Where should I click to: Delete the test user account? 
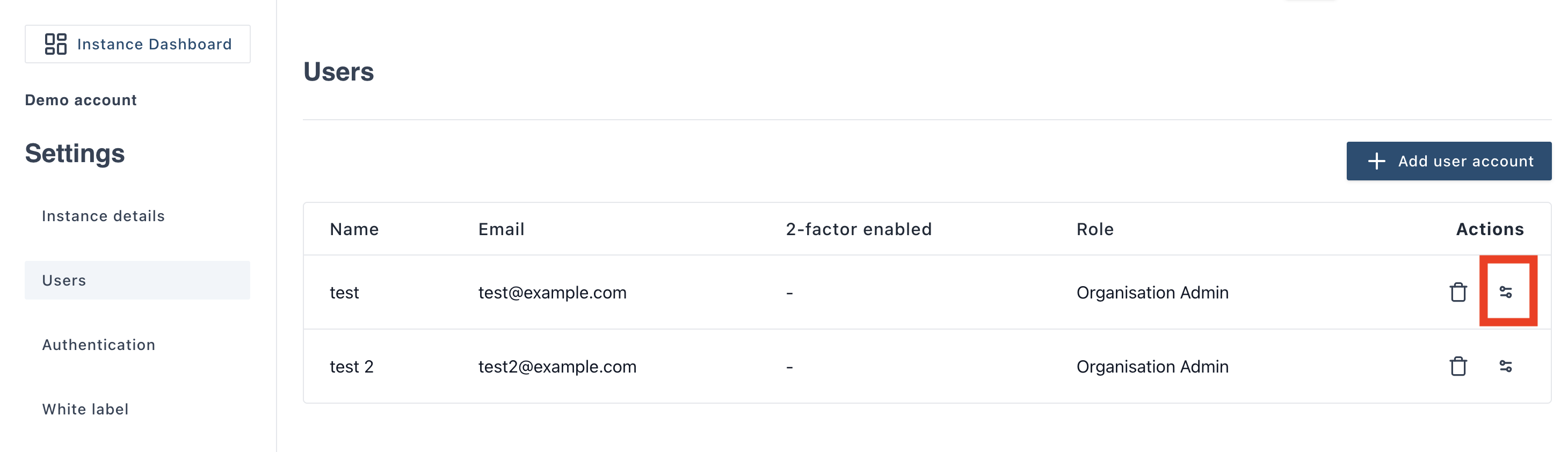coord(1458,293)
